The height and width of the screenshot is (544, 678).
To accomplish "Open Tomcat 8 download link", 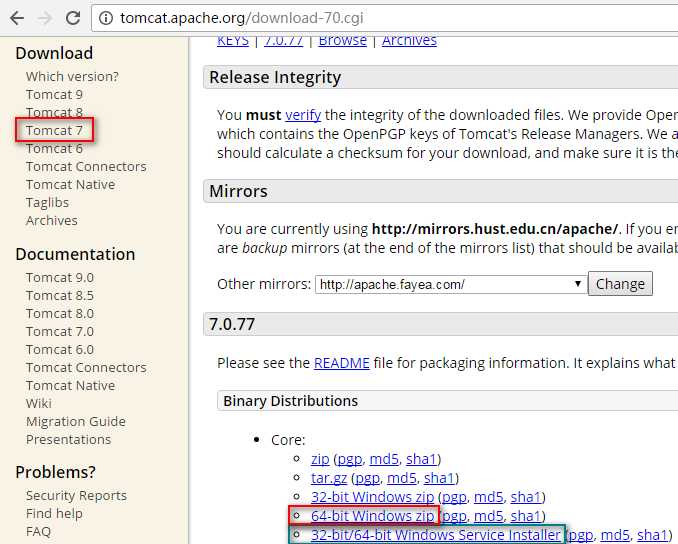I will 54,112.
